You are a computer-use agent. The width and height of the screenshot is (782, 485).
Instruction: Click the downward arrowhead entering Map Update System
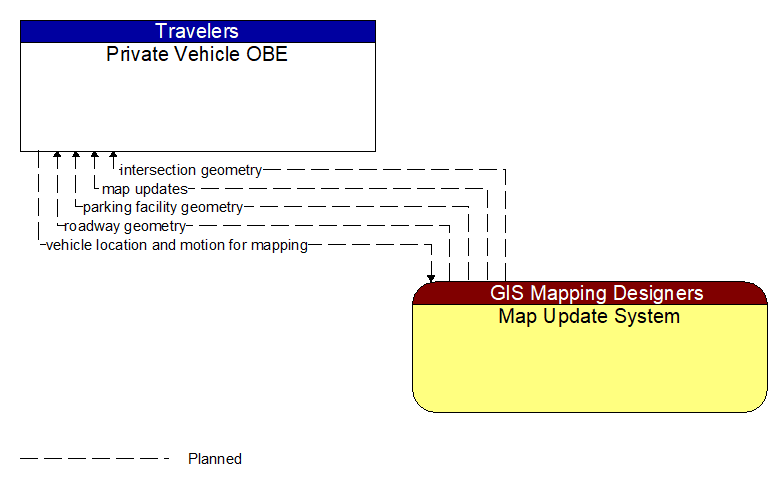(431, 276)
